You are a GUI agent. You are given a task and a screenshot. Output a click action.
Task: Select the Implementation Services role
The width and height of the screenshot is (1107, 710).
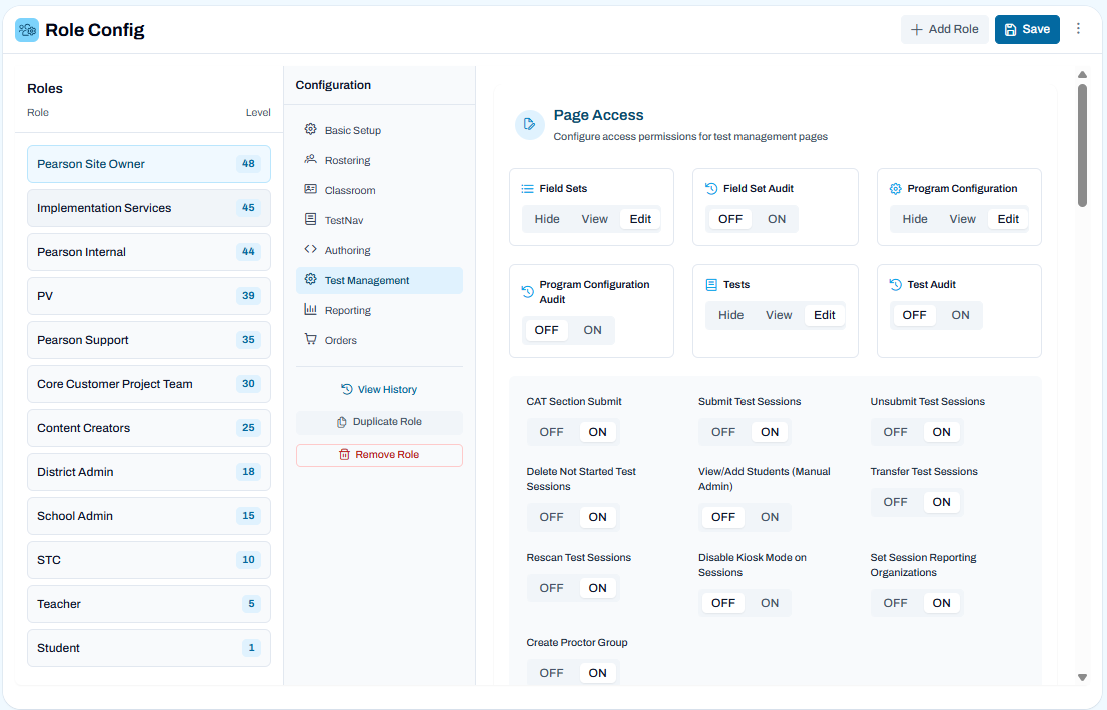(149, 207)
